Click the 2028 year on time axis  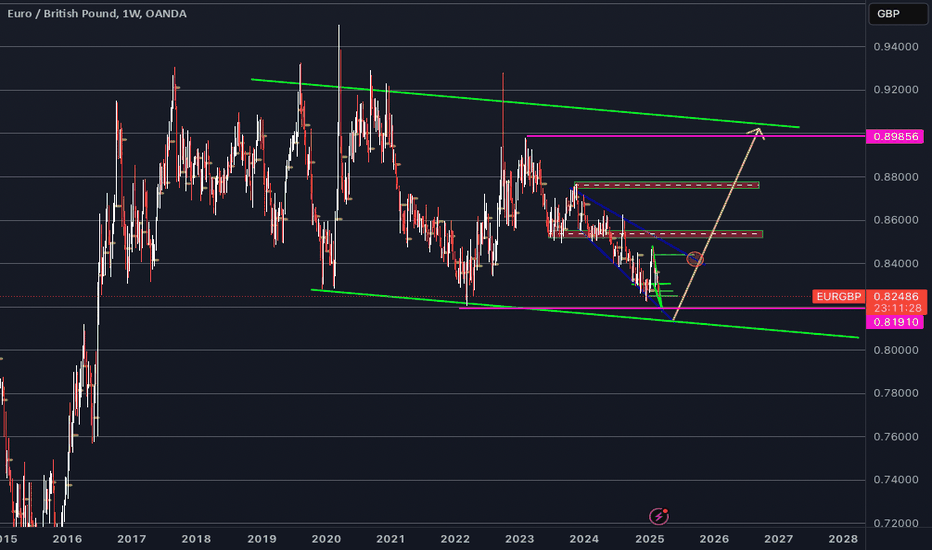click(843, 539)
